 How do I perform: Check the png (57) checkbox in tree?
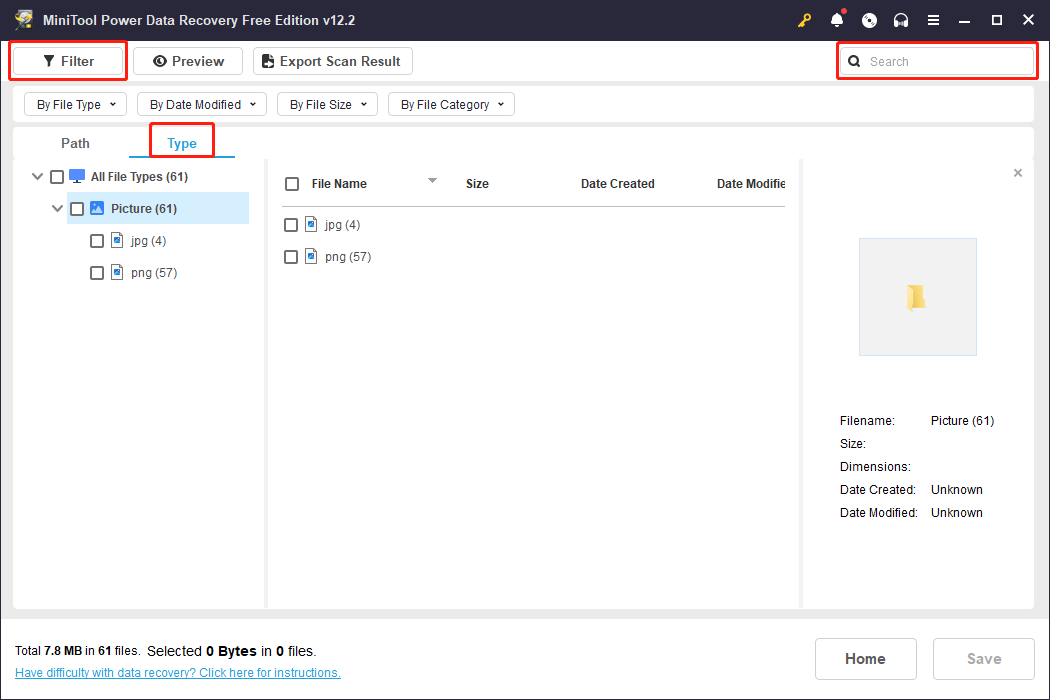tap(97, 273)
